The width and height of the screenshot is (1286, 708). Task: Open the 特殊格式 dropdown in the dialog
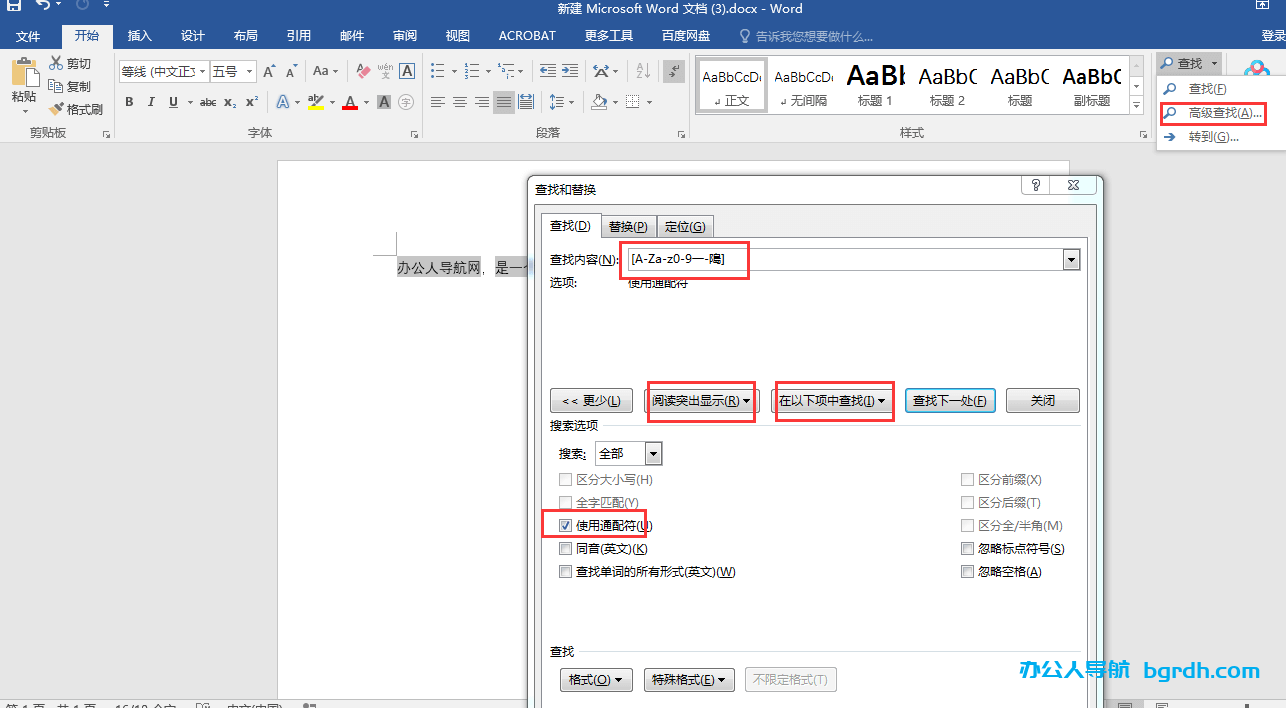pos(689,679)
